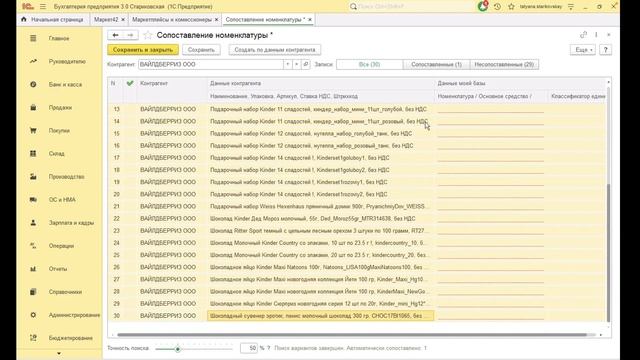The image size is (640, 360).
Task: Add form to favorites with star icon
Action: (147, 36)
